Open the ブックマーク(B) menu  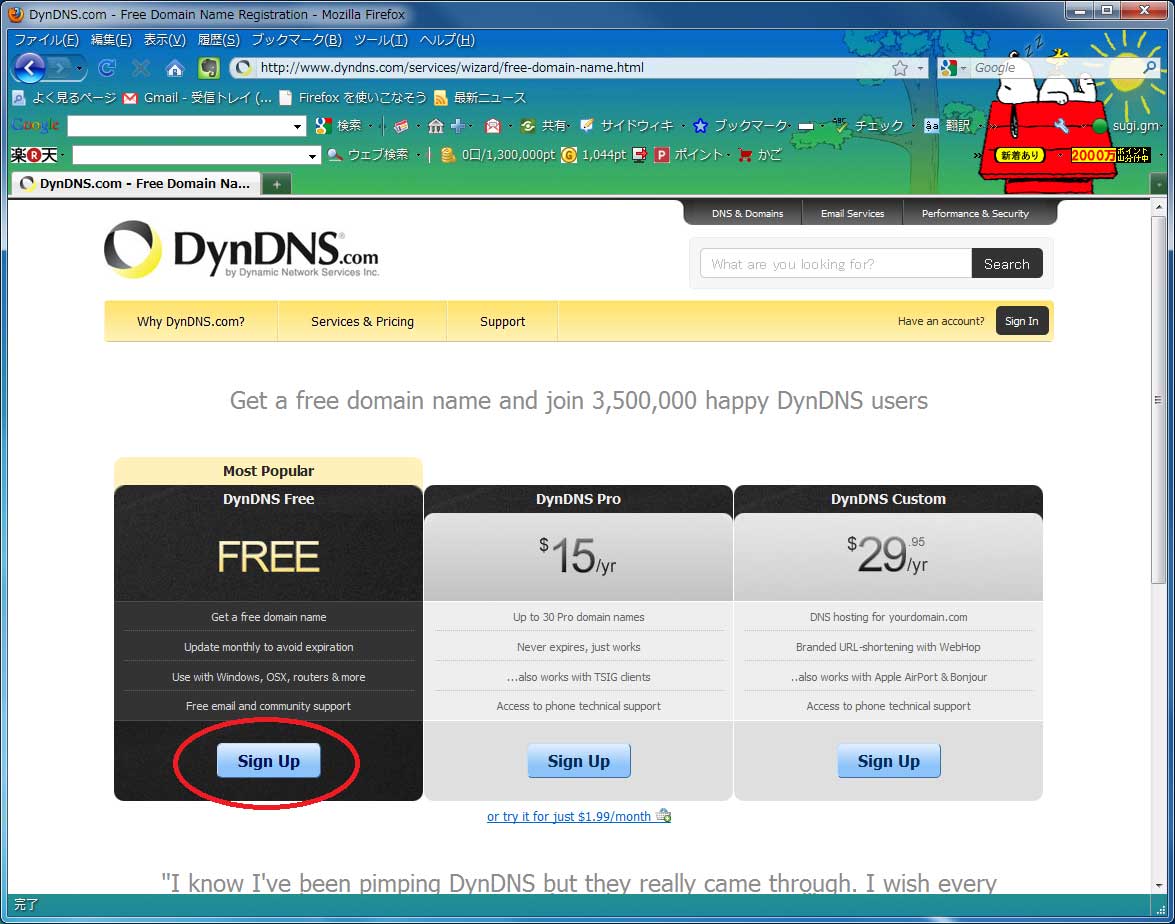point(296,40)
